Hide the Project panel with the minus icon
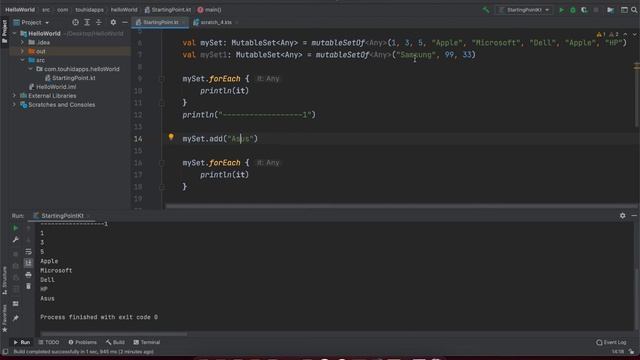Viewport: 640px width, 360px height. [x=124, y=22]
